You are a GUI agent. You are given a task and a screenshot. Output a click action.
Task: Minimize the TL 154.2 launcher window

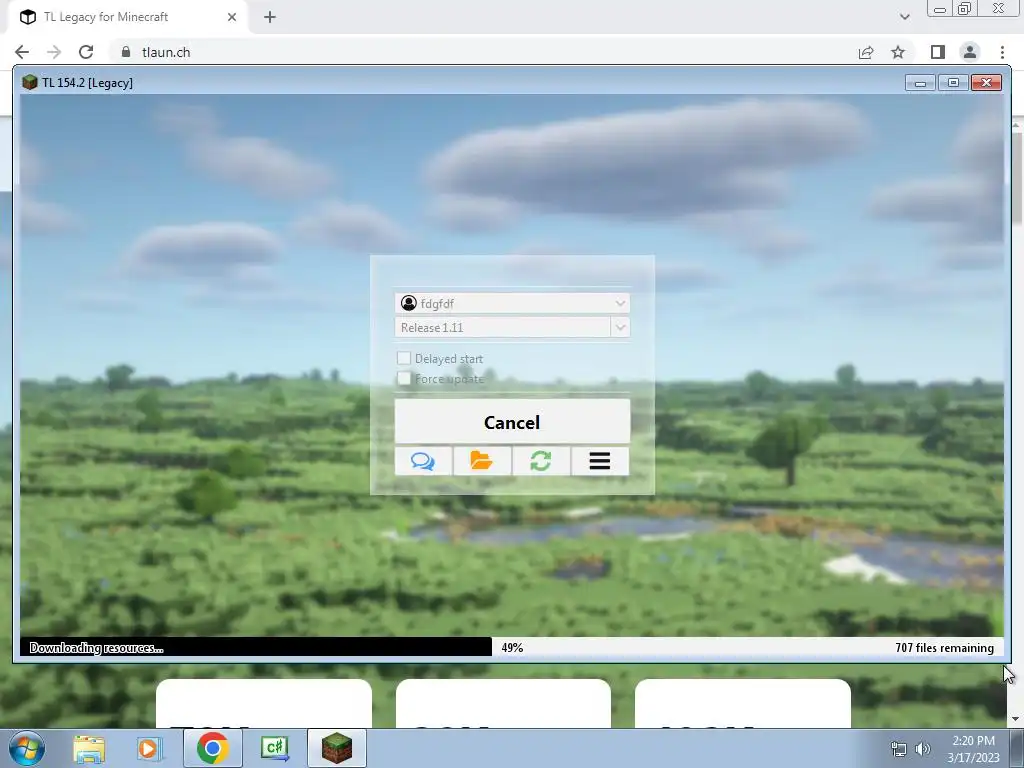click(x=921, y=83)
